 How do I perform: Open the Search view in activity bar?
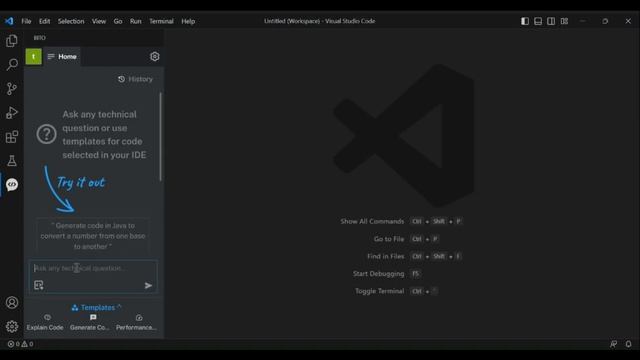pyautogui.click(x=12, y=64)
